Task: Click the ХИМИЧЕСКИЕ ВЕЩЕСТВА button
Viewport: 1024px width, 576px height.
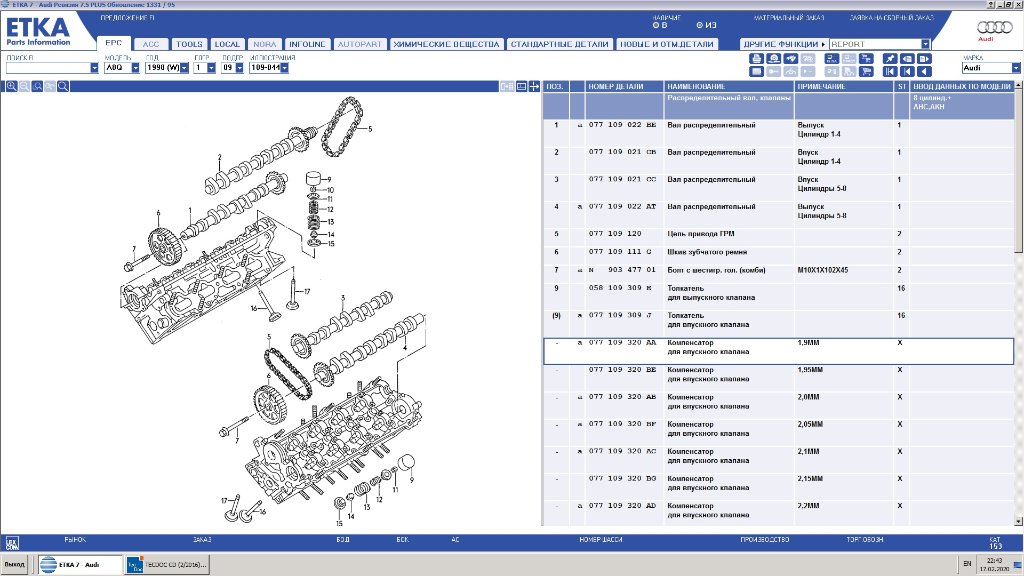Action: point(445,45)
